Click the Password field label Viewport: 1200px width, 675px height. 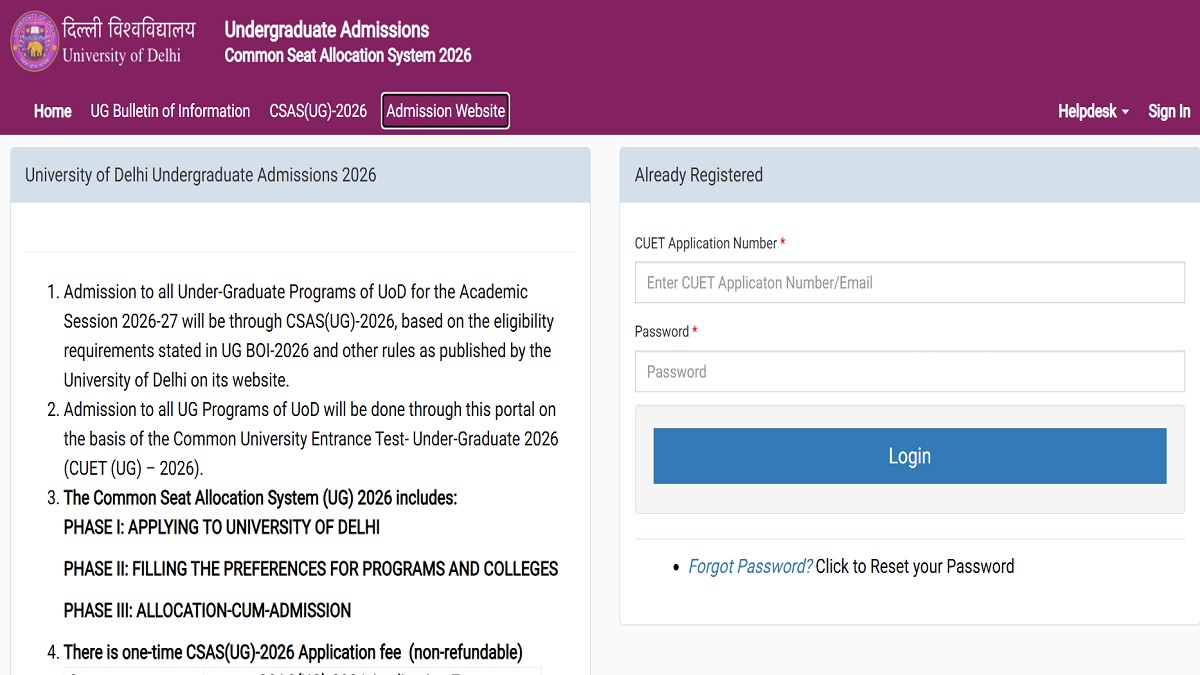pos(662,331)
